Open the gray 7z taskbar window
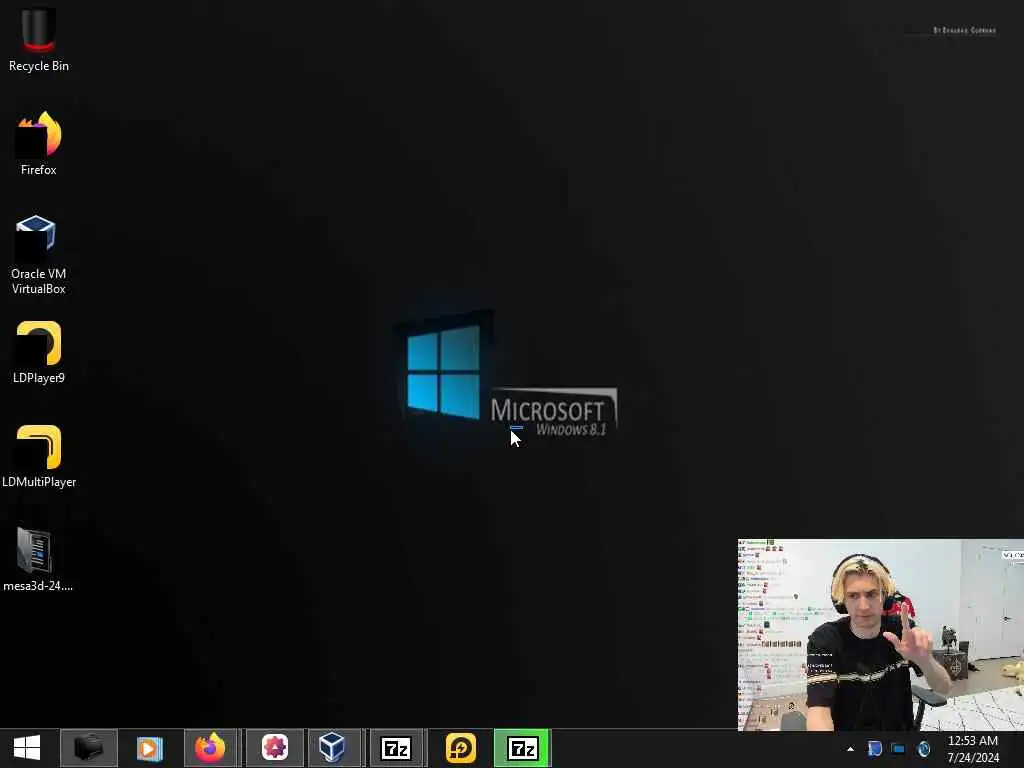This screenshot has height=768, width=1024. click(x=396, y=748)
